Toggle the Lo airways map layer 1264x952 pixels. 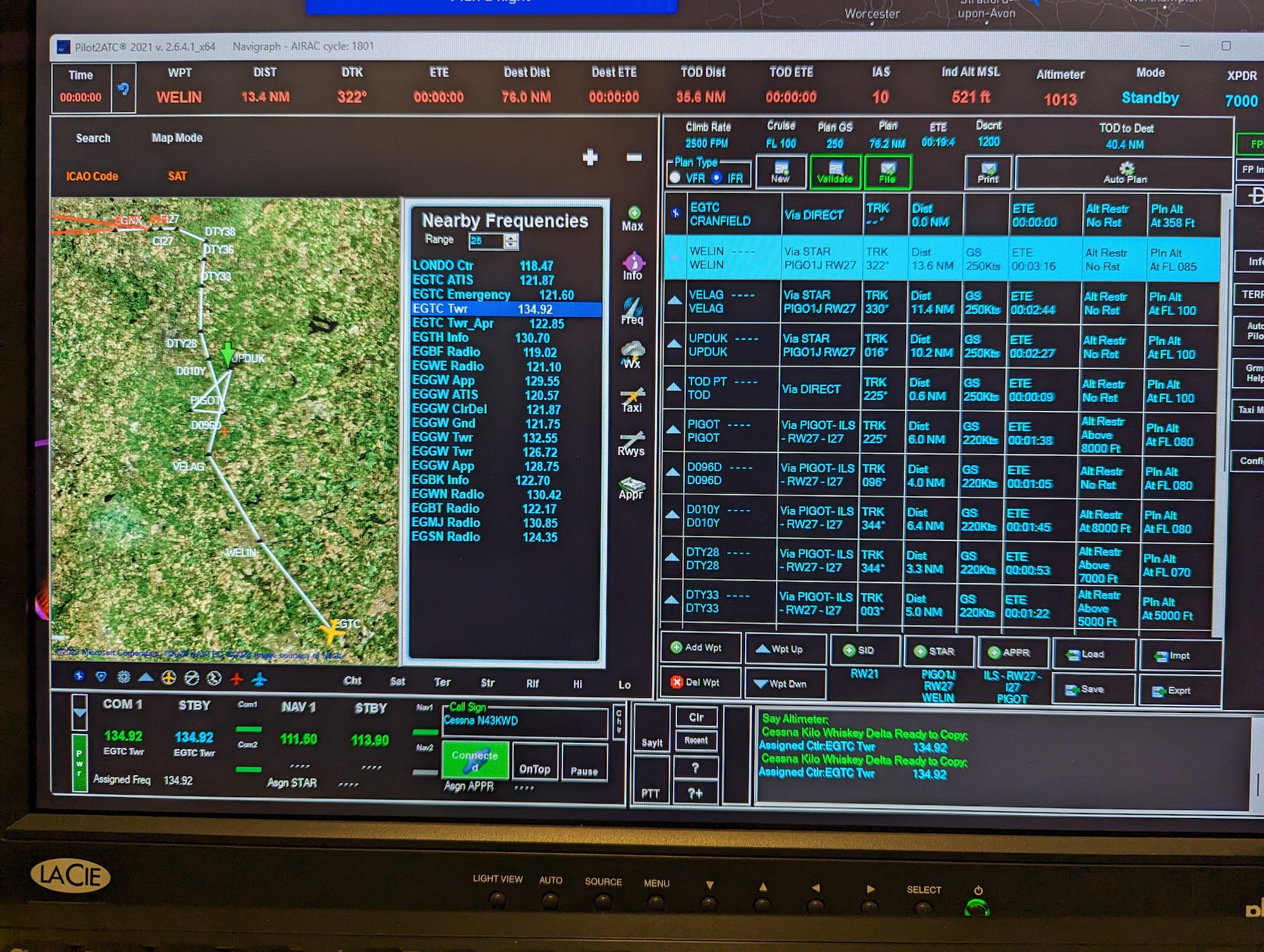(624, 685)
